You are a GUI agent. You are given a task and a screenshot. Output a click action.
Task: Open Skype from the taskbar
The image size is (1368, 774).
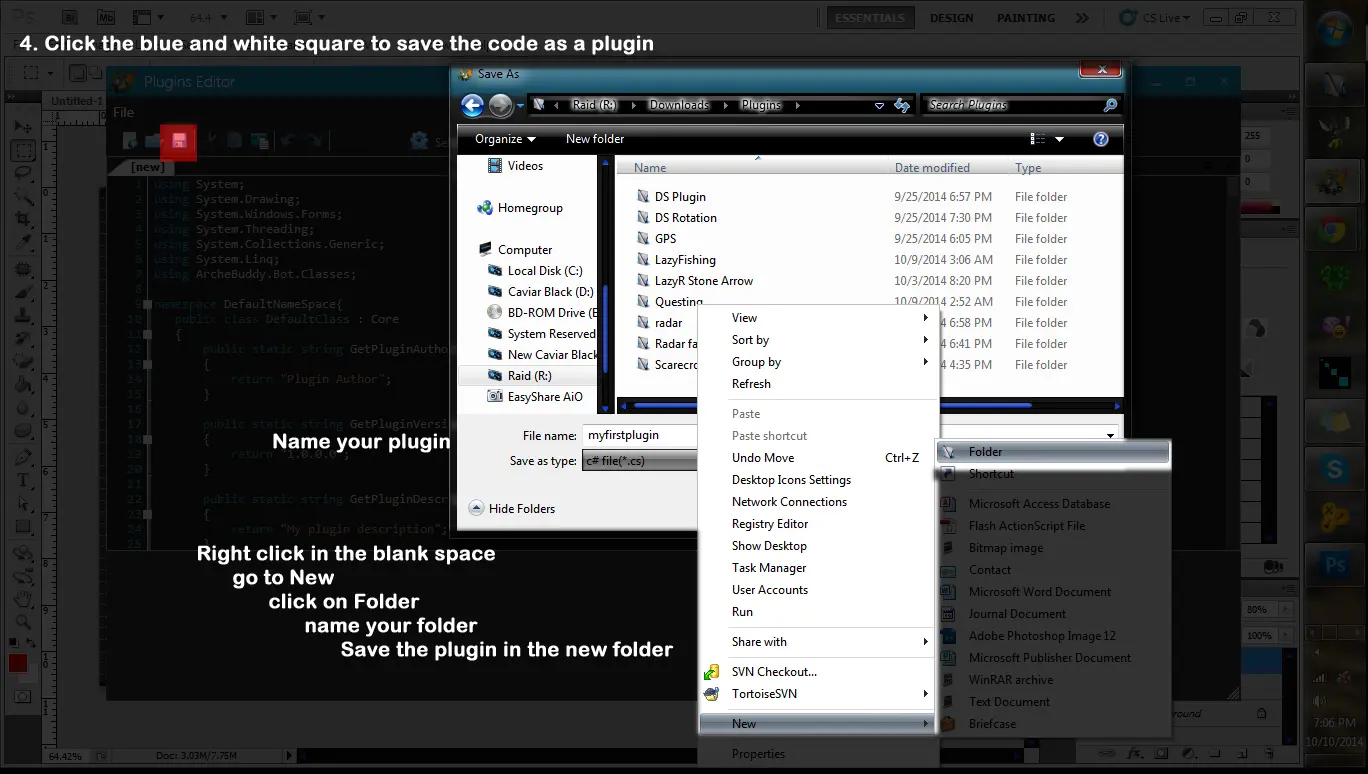(1334, 468)
